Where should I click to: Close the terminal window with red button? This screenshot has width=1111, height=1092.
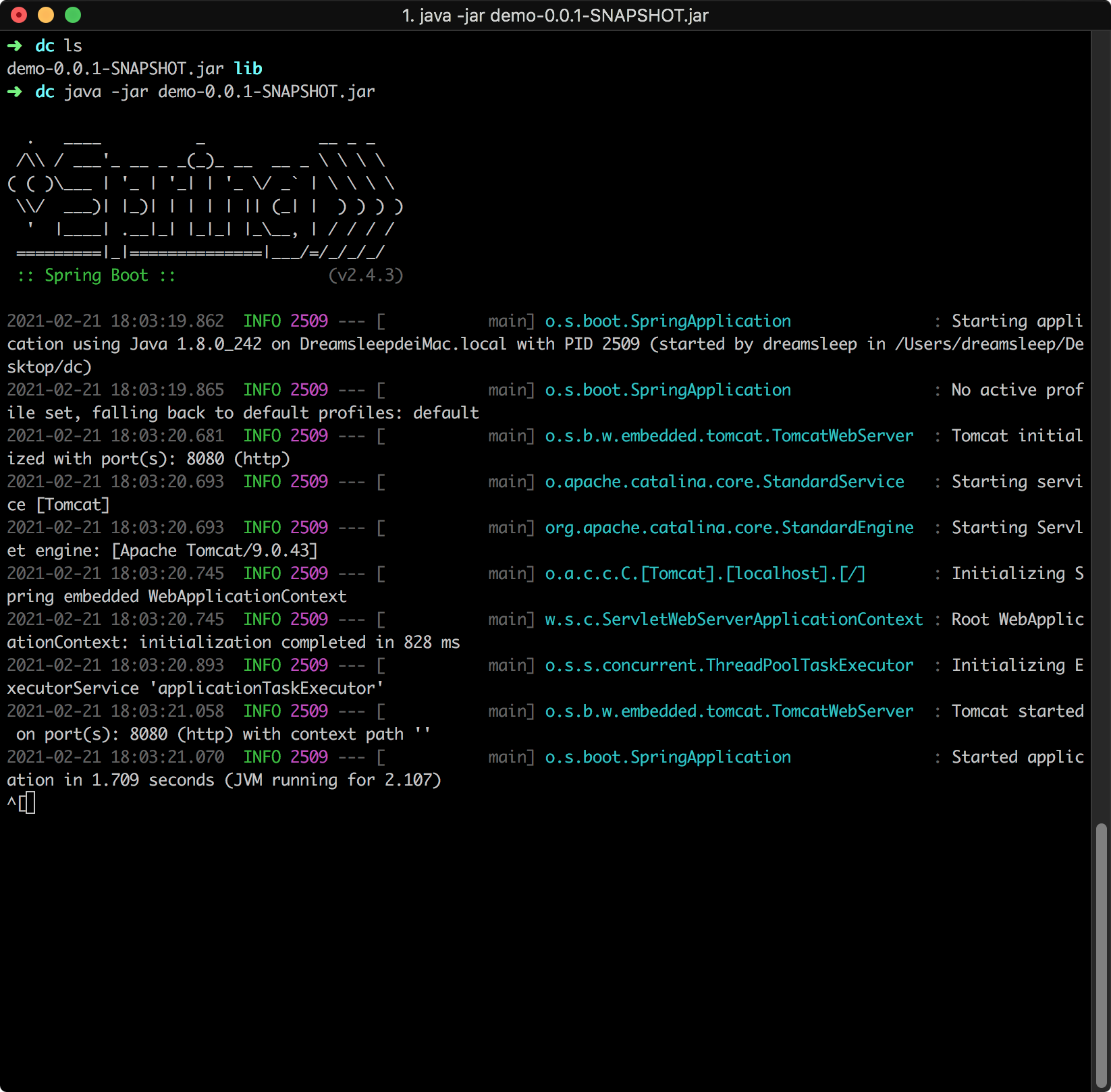click(19, 15)
